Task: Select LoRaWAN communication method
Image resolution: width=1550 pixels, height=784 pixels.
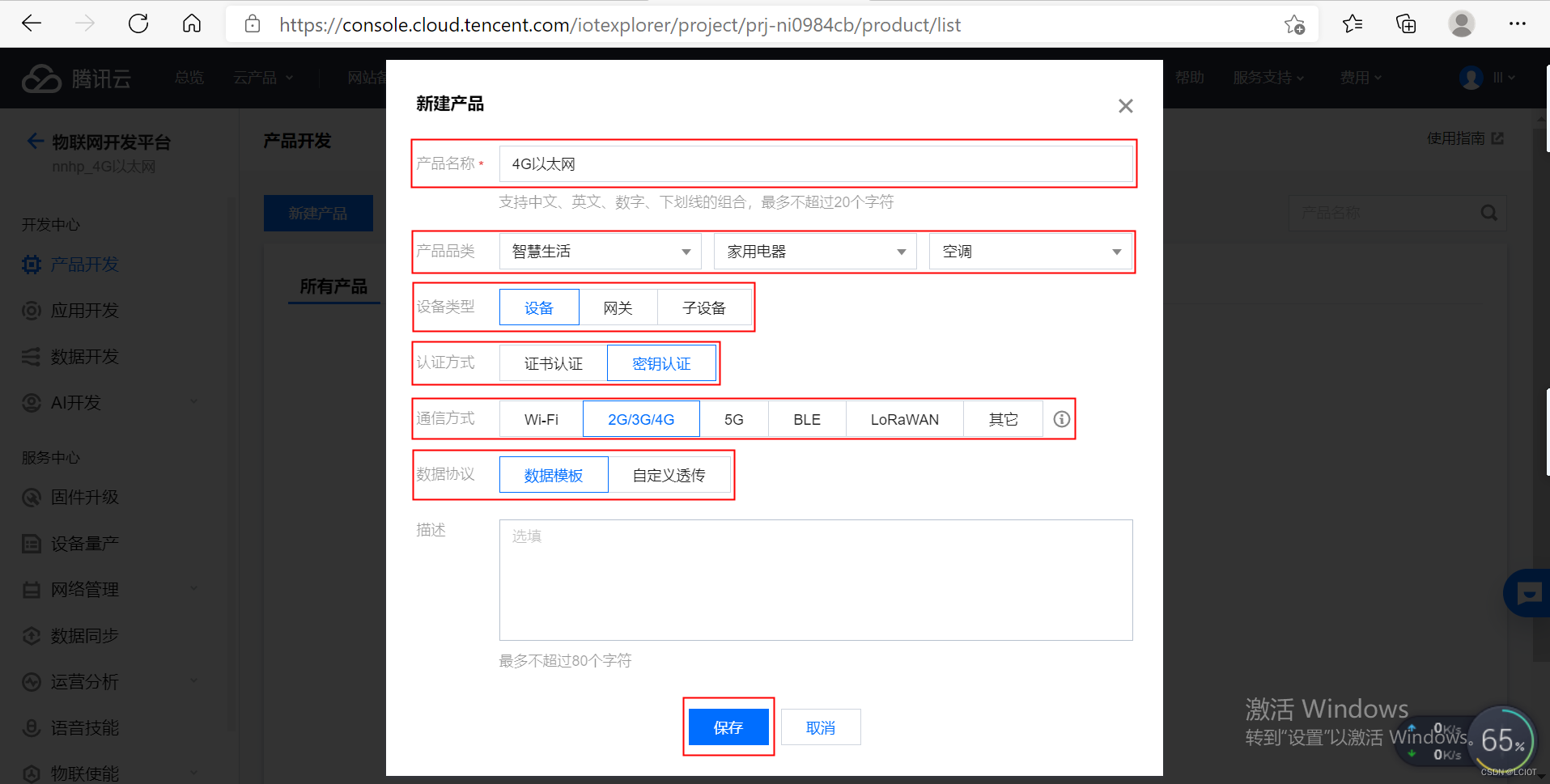Action: point(905,419)
